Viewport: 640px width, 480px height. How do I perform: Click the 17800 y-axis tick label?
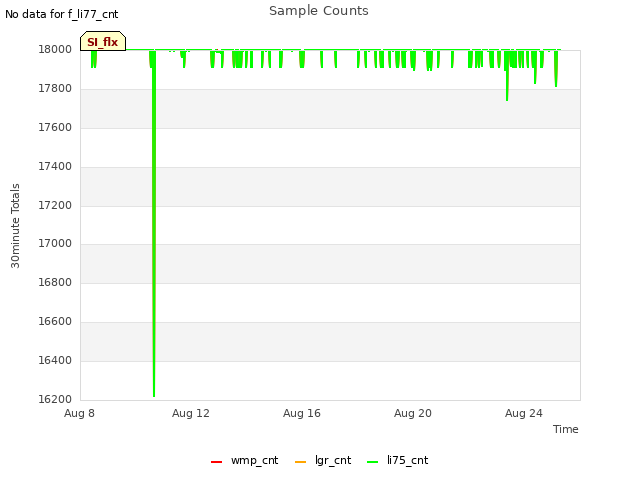[x=55, y=89]
